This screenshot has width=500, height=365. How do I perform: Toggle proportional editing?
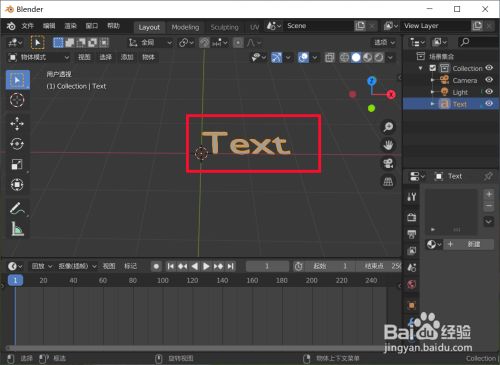pyautogui.click(x=238, y=43)
